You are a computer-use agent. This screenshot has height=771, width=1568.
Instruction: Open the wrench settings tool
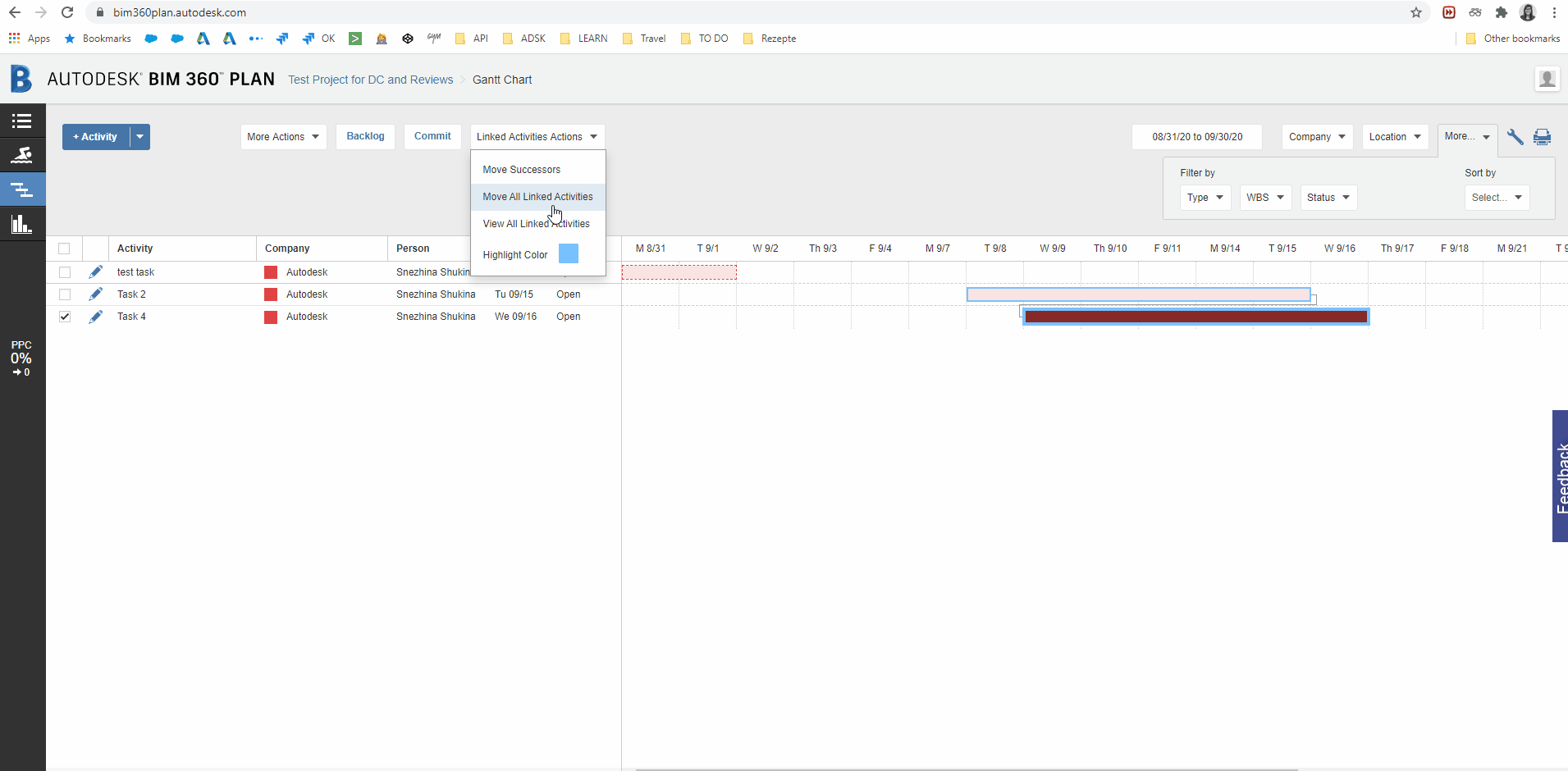pyautogui.click(x=1515, y=137)
